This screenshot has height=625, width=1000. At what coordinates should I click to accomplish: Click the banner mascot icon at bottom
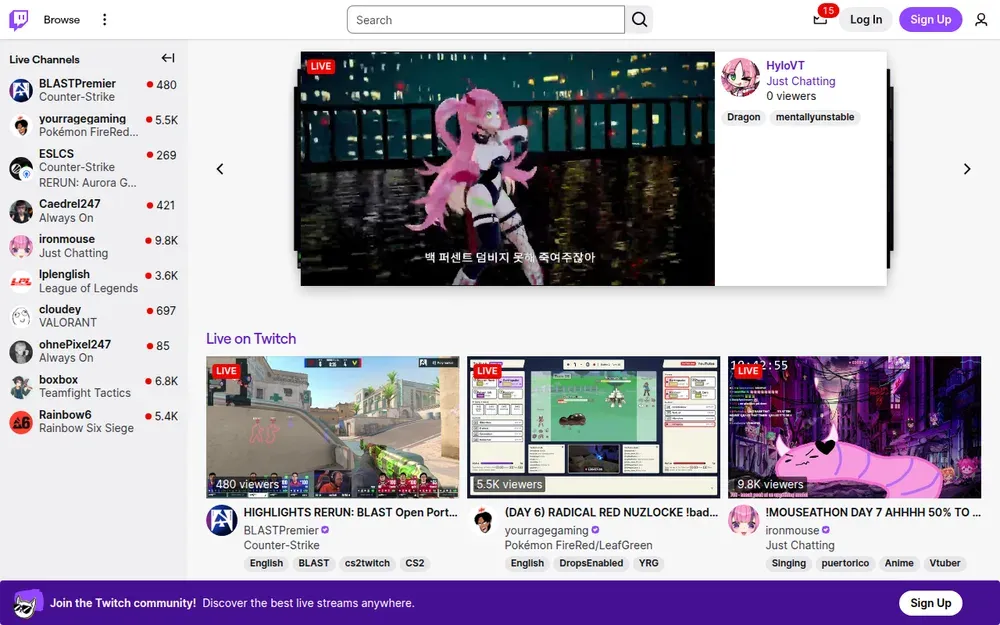point(28,603)
